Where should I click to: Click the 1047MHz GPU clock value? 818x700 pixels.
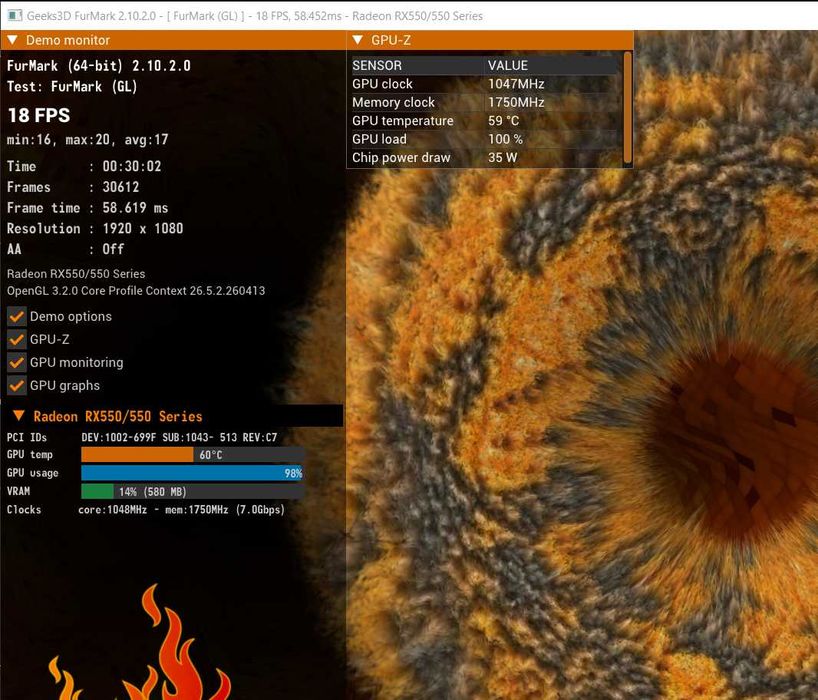coord(516,84)
